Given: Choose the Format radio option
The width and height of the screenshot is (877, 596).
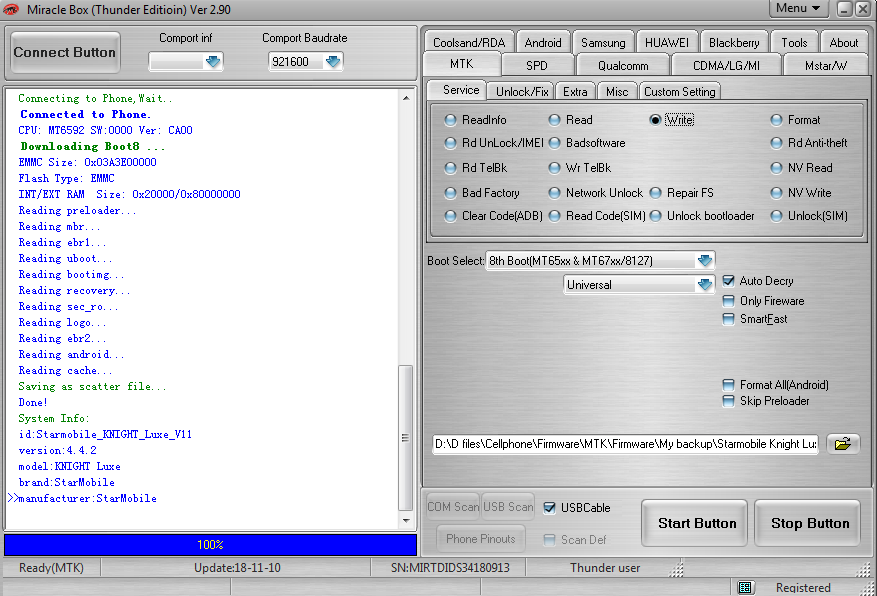Looking at the screenshot, I should click(776, 120).
